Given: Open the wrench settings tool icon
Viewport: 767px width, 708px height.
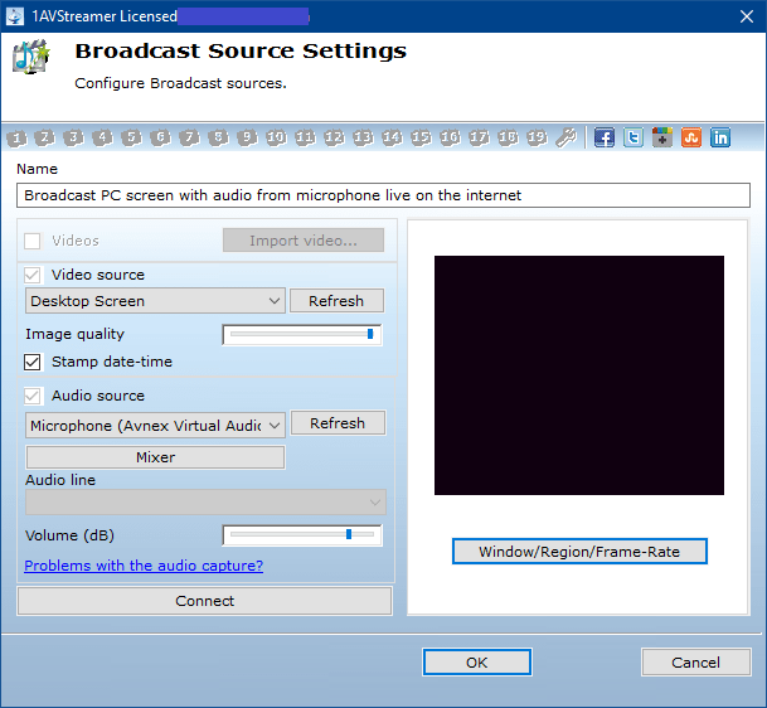Looking at the screenshot, I should (x=566, y=137).
